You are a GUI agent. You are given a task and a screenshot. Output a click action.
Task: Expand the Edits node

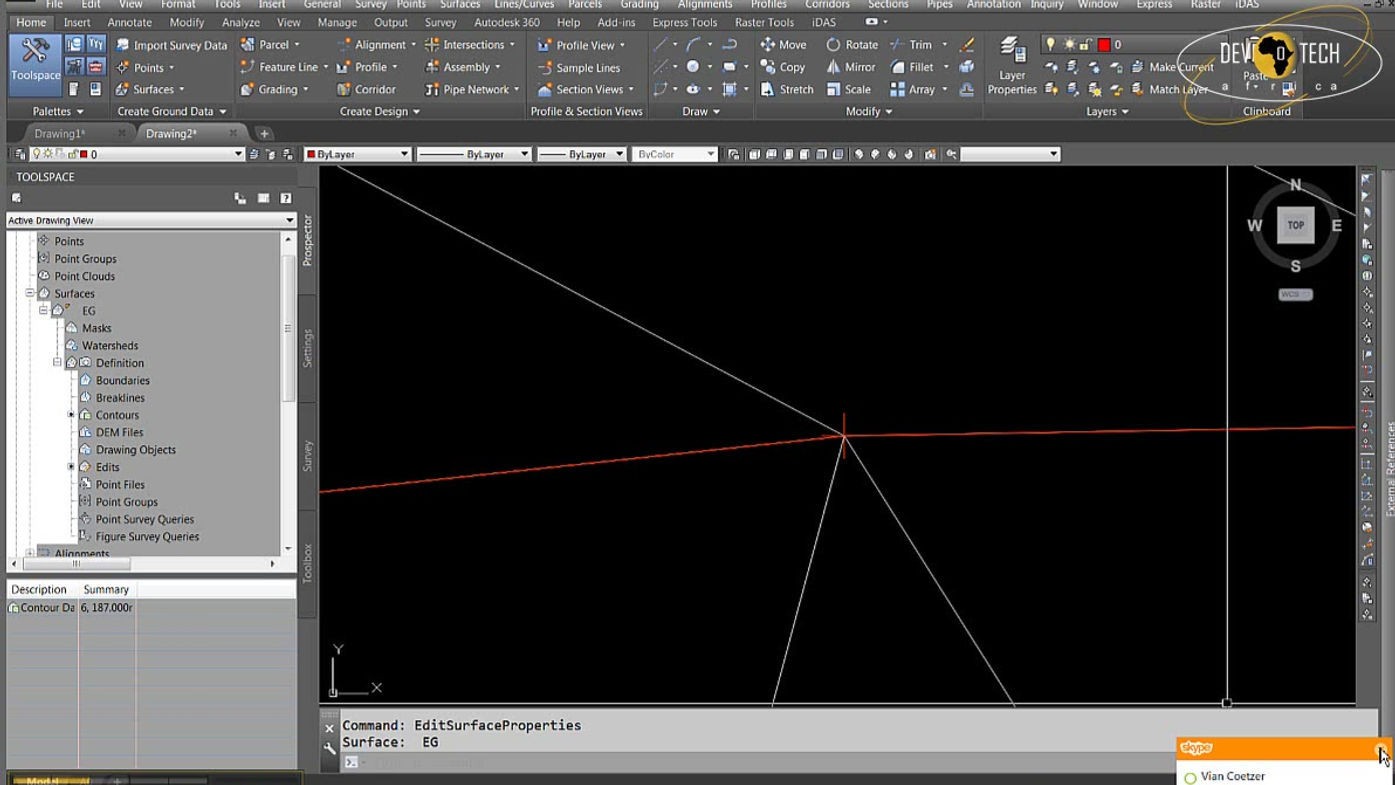click(71, 467)
